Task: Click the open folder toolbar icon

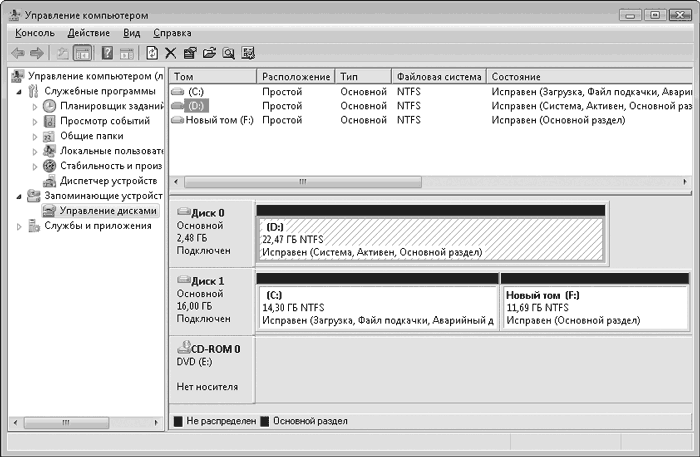Action: 209,53
